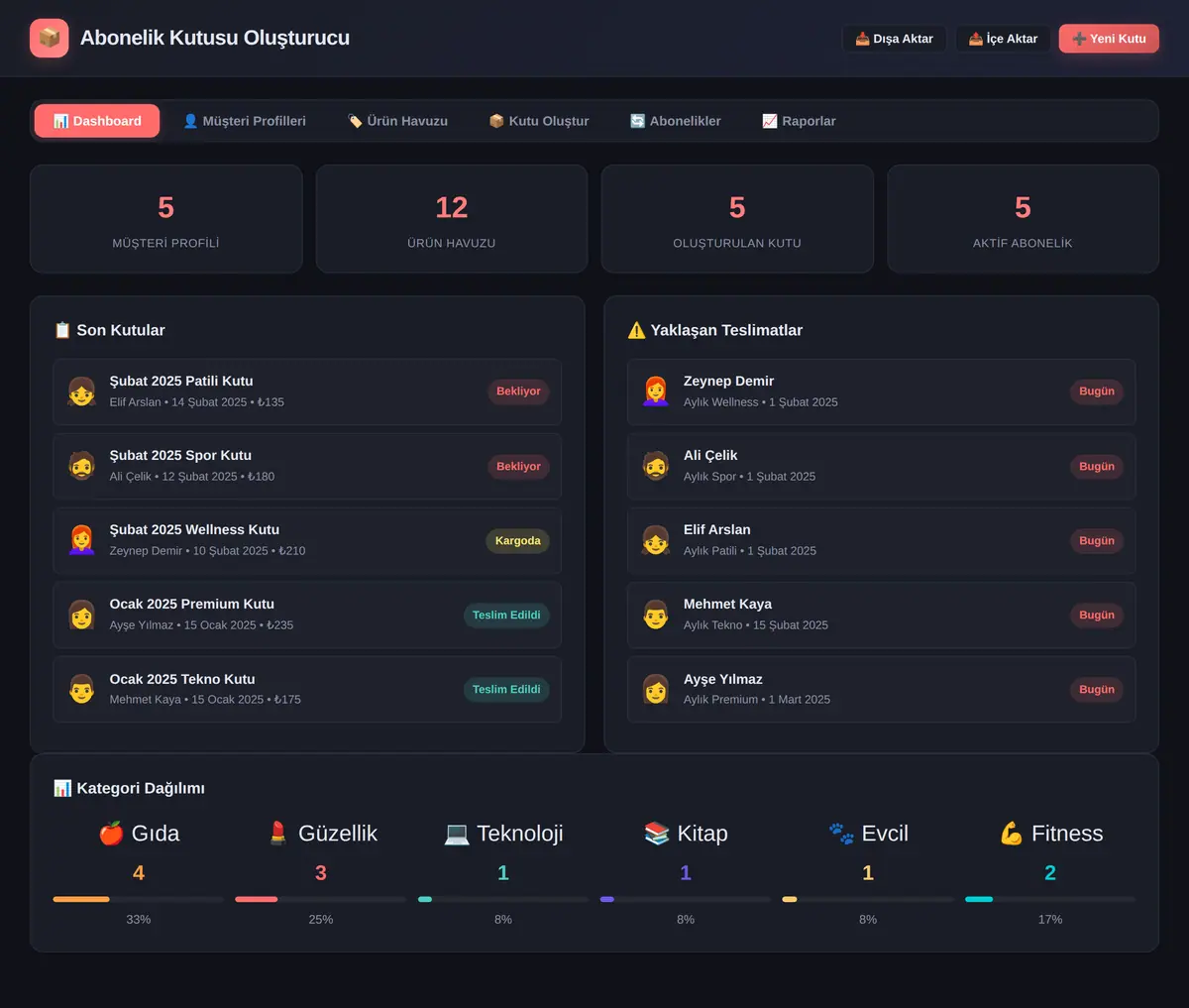Click the Oluşturulan Kutu stat card
The height and width of the screenshot is (1008, 1189).
(x=737, y=219)
